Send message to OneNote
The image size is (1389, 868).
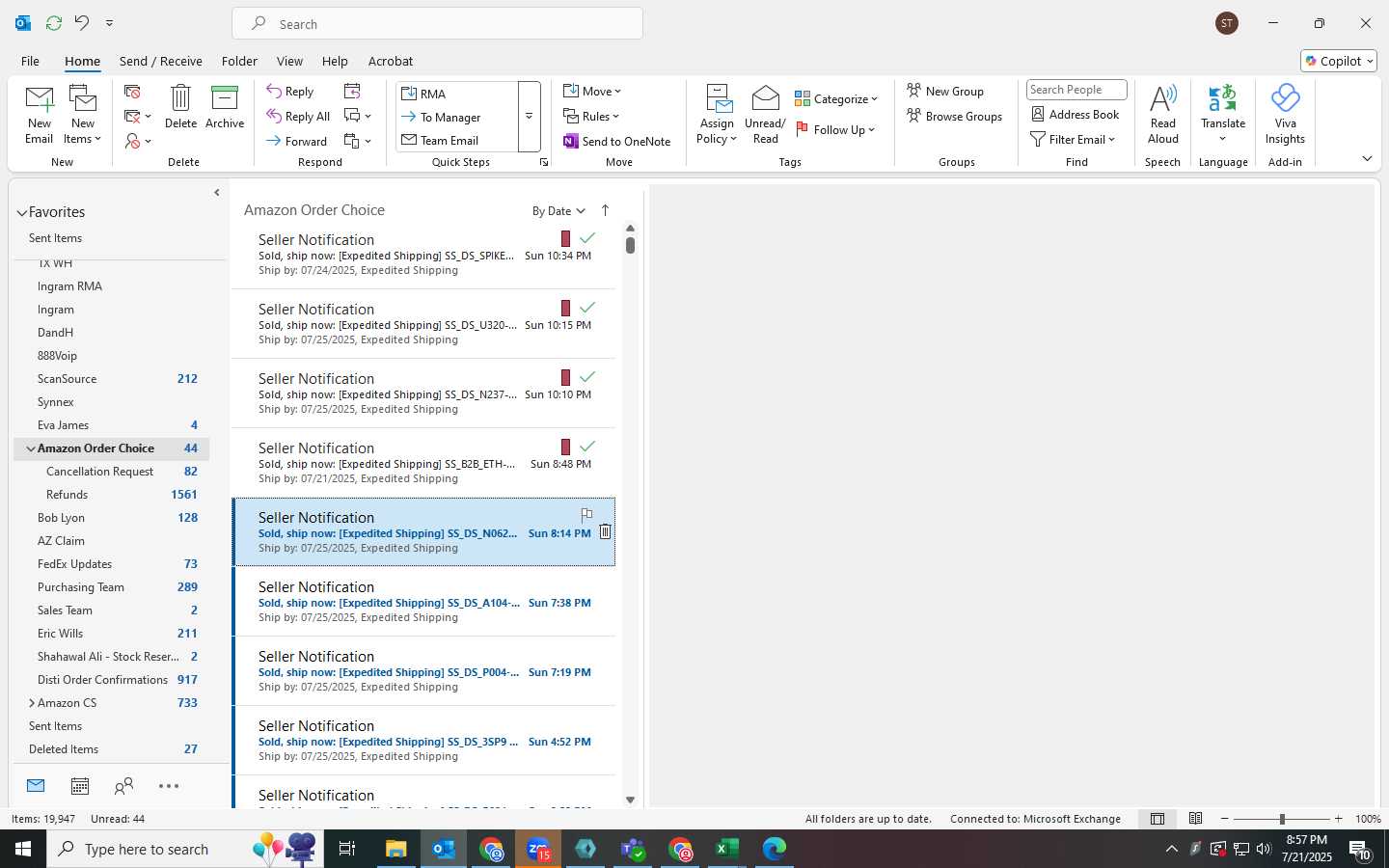(617, 141)
